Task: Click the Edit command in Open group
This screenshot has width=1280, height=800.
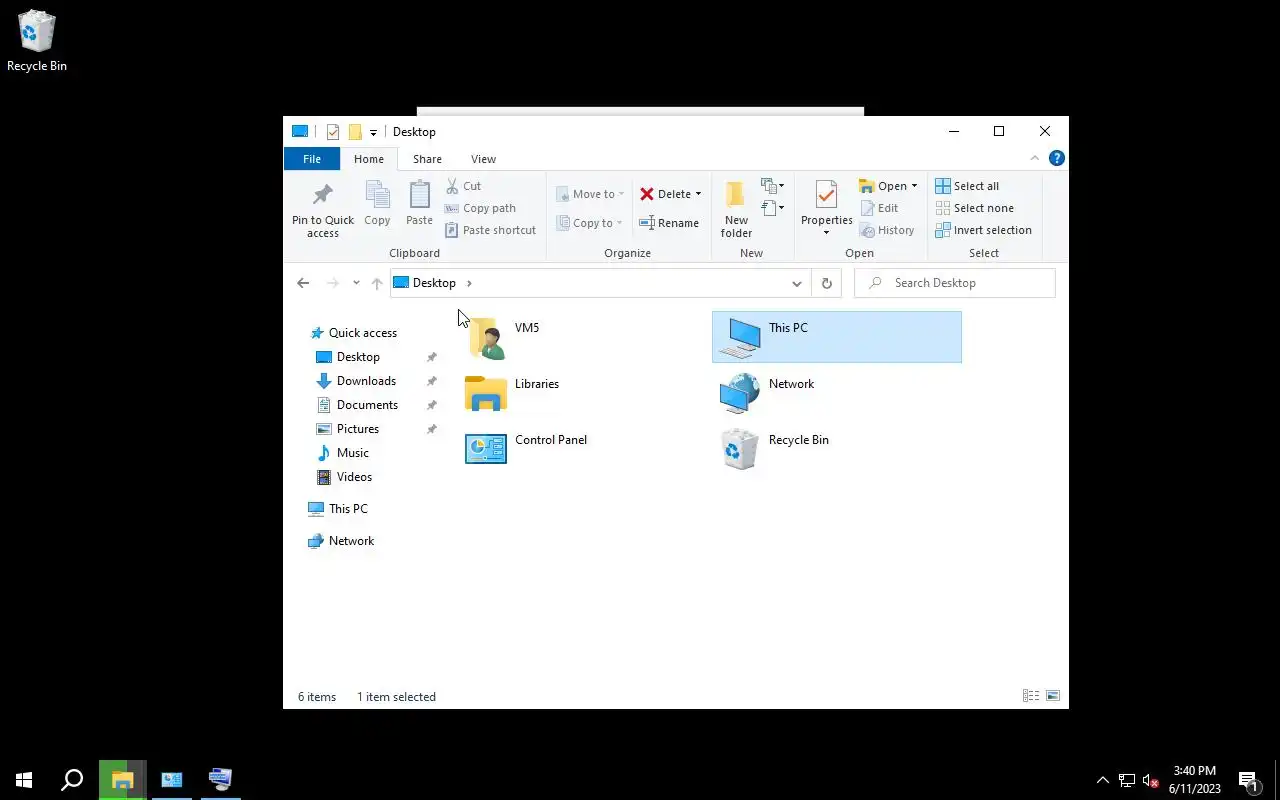Action: point(879,208)
